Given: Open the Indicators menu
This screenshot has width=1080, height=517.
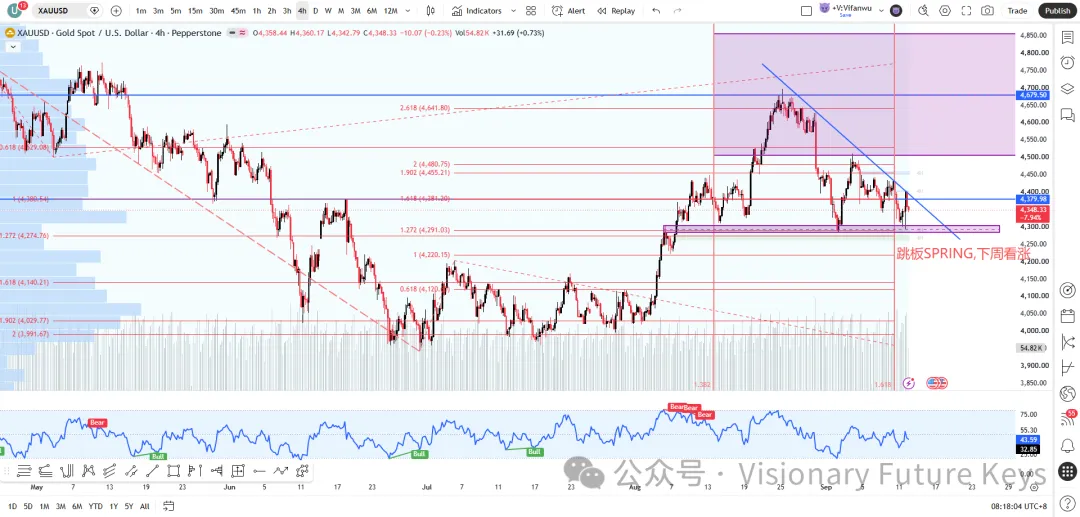Looking at the screenshot, I should (477, 11).
